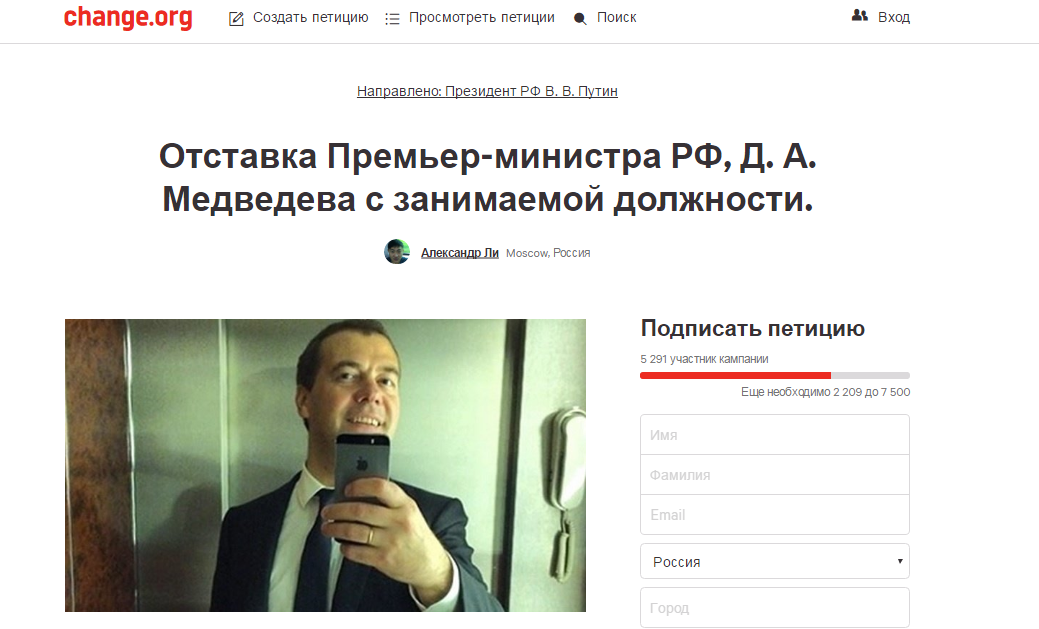The height and width of the screenshot is (629, 1039).
Task: Select Просмотреть петиции in top navigation
Action: point(482,18)
